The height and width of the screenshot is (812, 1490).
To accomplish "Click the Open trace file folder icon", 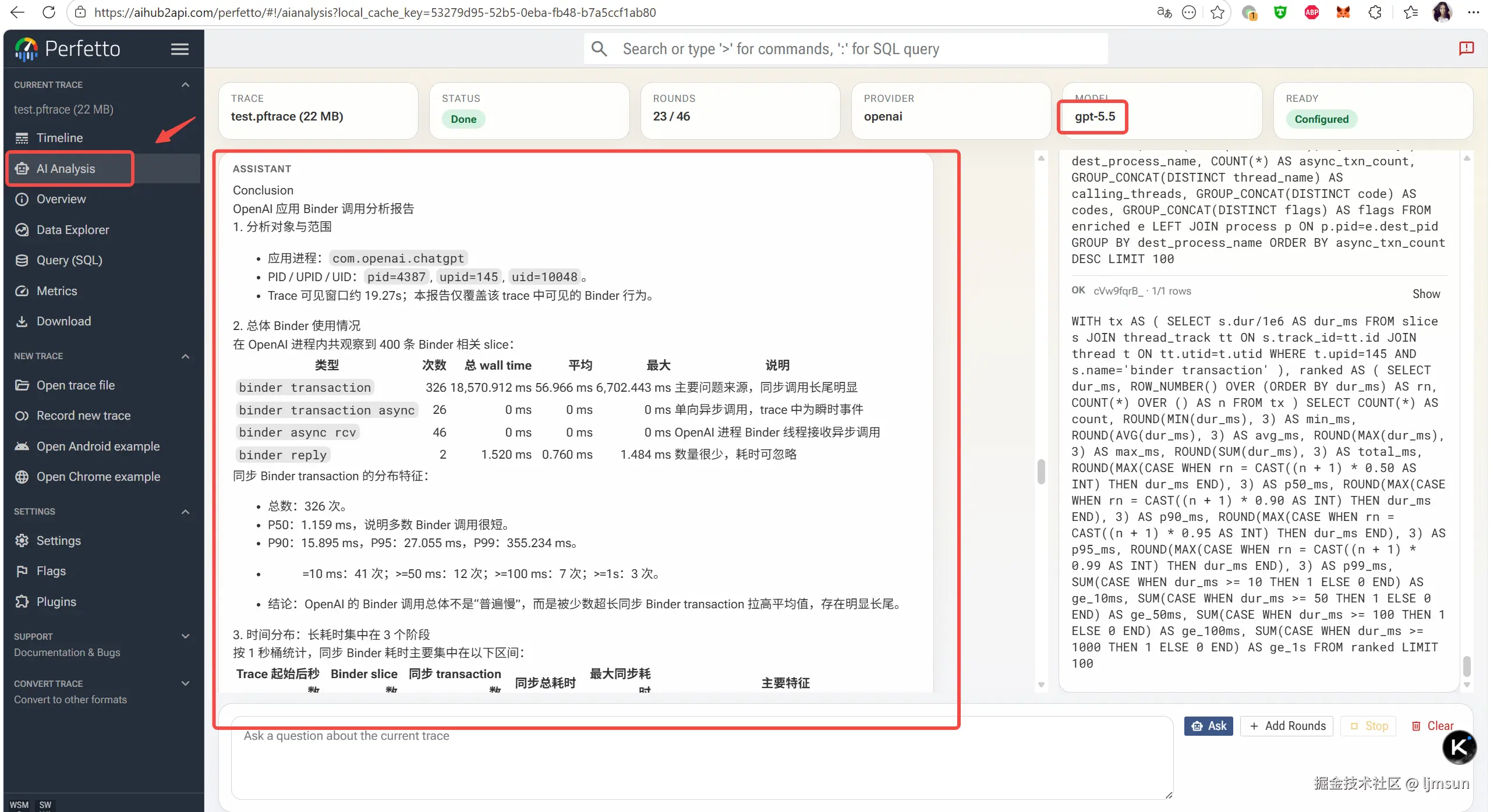I will pyautogui.click(x=22, y=385).
